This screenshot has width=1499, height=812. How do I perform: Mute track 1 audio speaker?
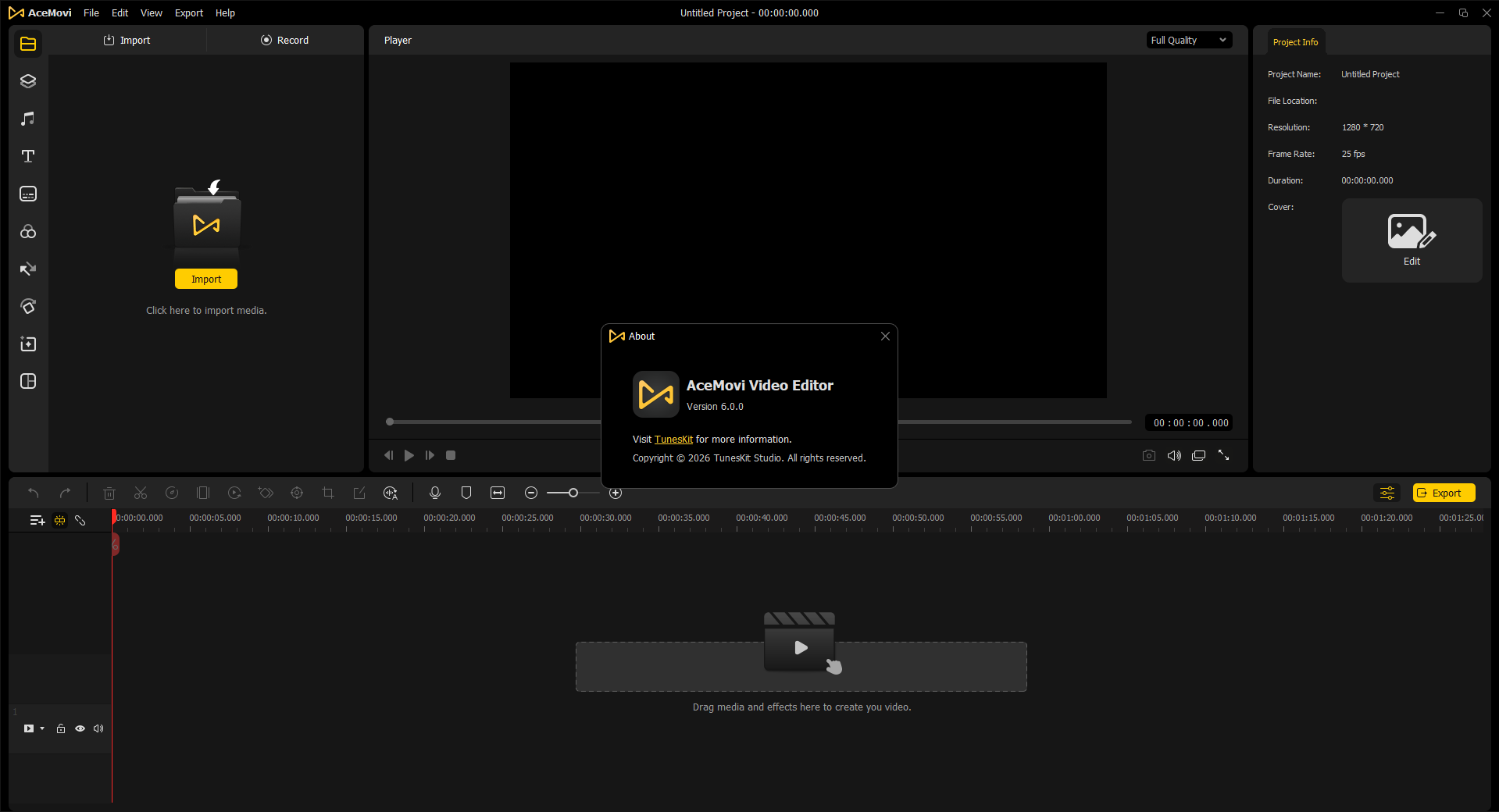(98, 728)
